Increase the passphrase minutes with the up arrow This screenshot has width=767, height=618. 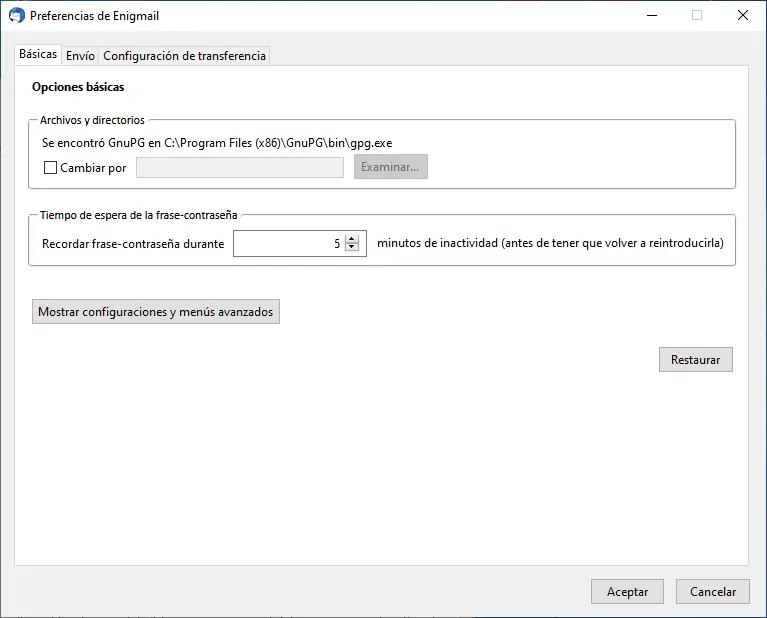(x=351, y=239)
